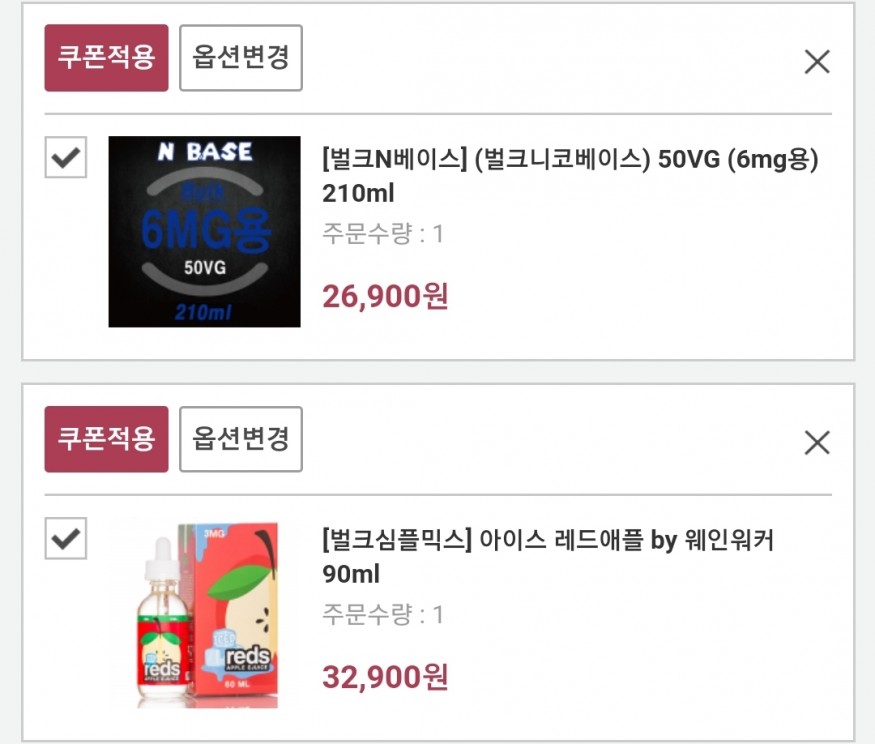Click the first item's 주문수량 : 1 label
The image size is (875, 744).
click(383, 233)
